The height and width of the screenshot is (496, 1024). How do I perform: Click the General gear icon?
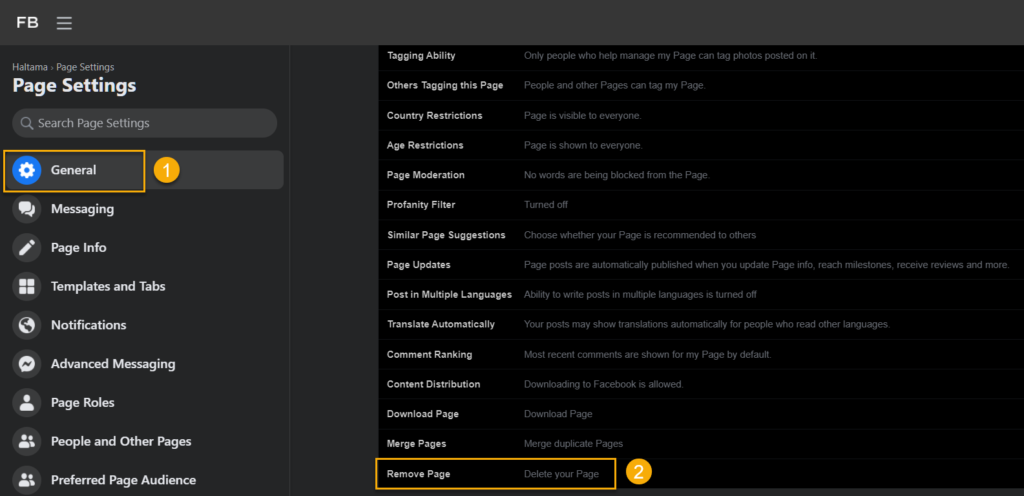click(x=27, y=170)
